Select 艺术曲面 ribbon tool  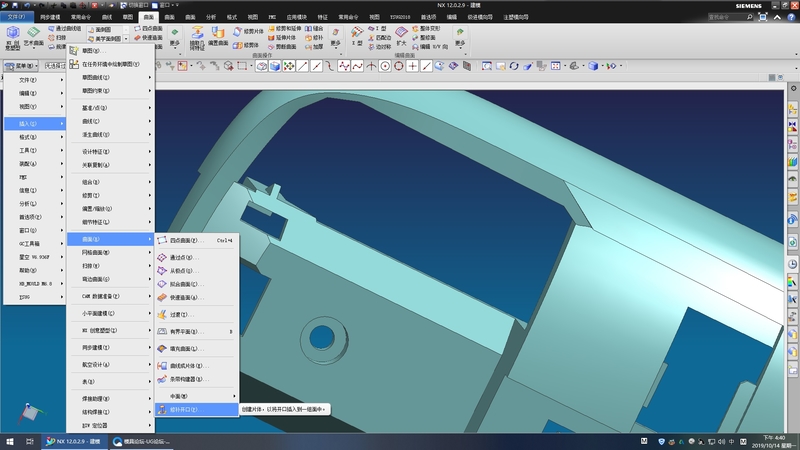33,35
